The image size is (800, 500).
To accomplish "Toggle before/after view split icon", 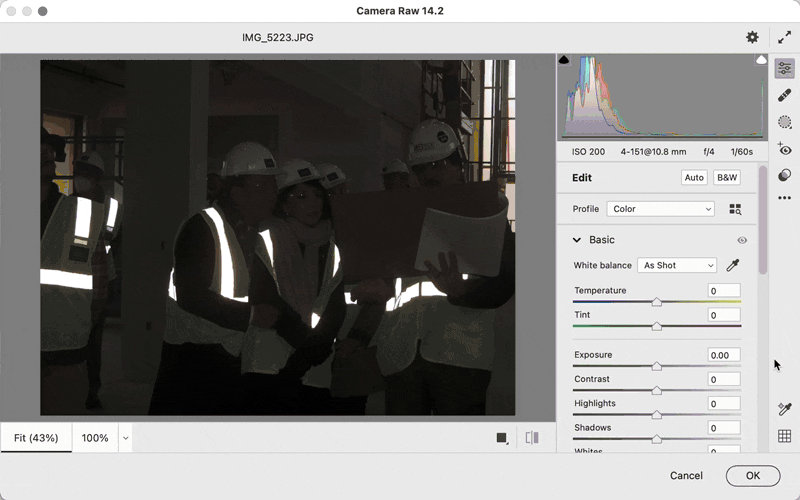I will pos(532,437).
